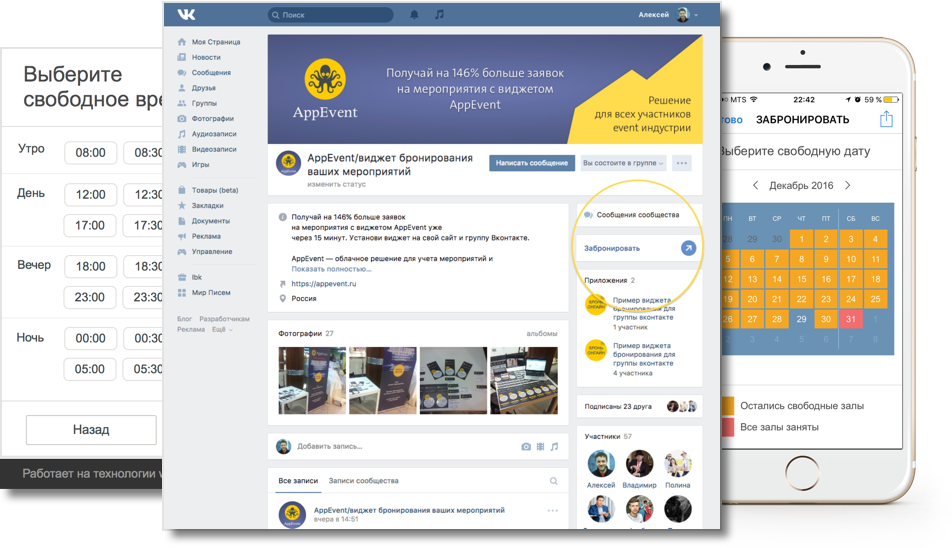Click the альбомы link

pos(542,333)
